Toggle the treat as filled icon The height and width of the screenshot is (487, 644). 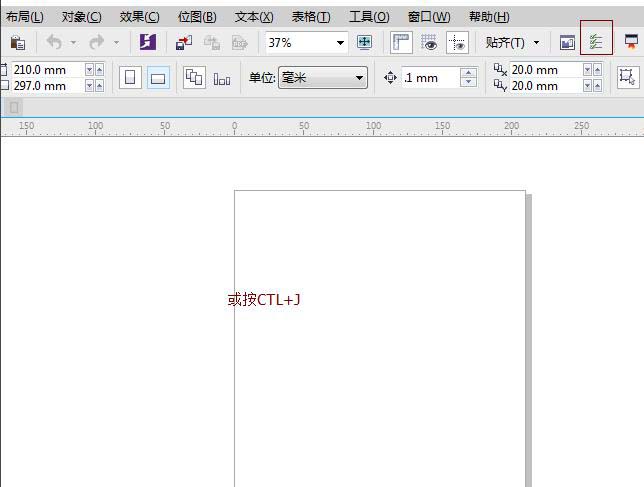pos(628,77)
